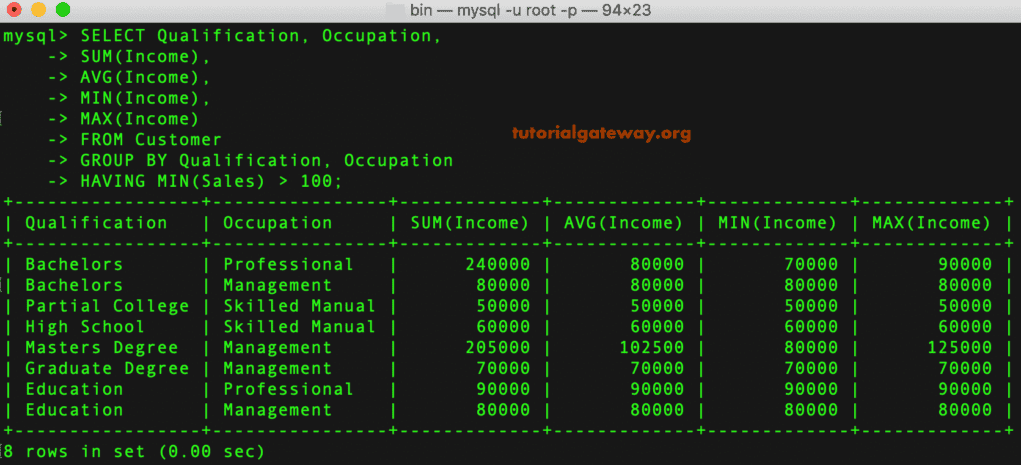Click the 'MAX(Income)' query line
Image resolution: width=1021 pixels, height=465 pixels.
click(x=140, y=119)
